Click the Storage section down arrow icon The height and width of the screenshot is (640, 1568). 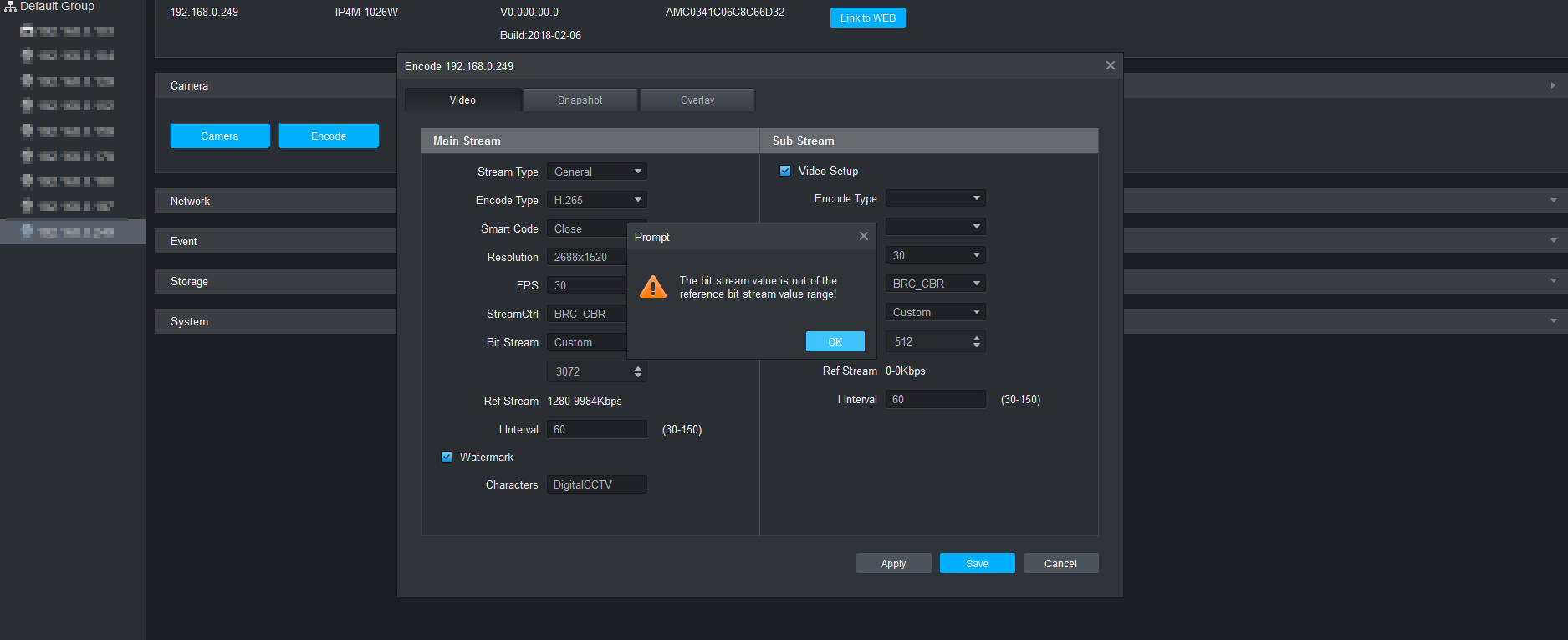click(x=1553, y=281)
